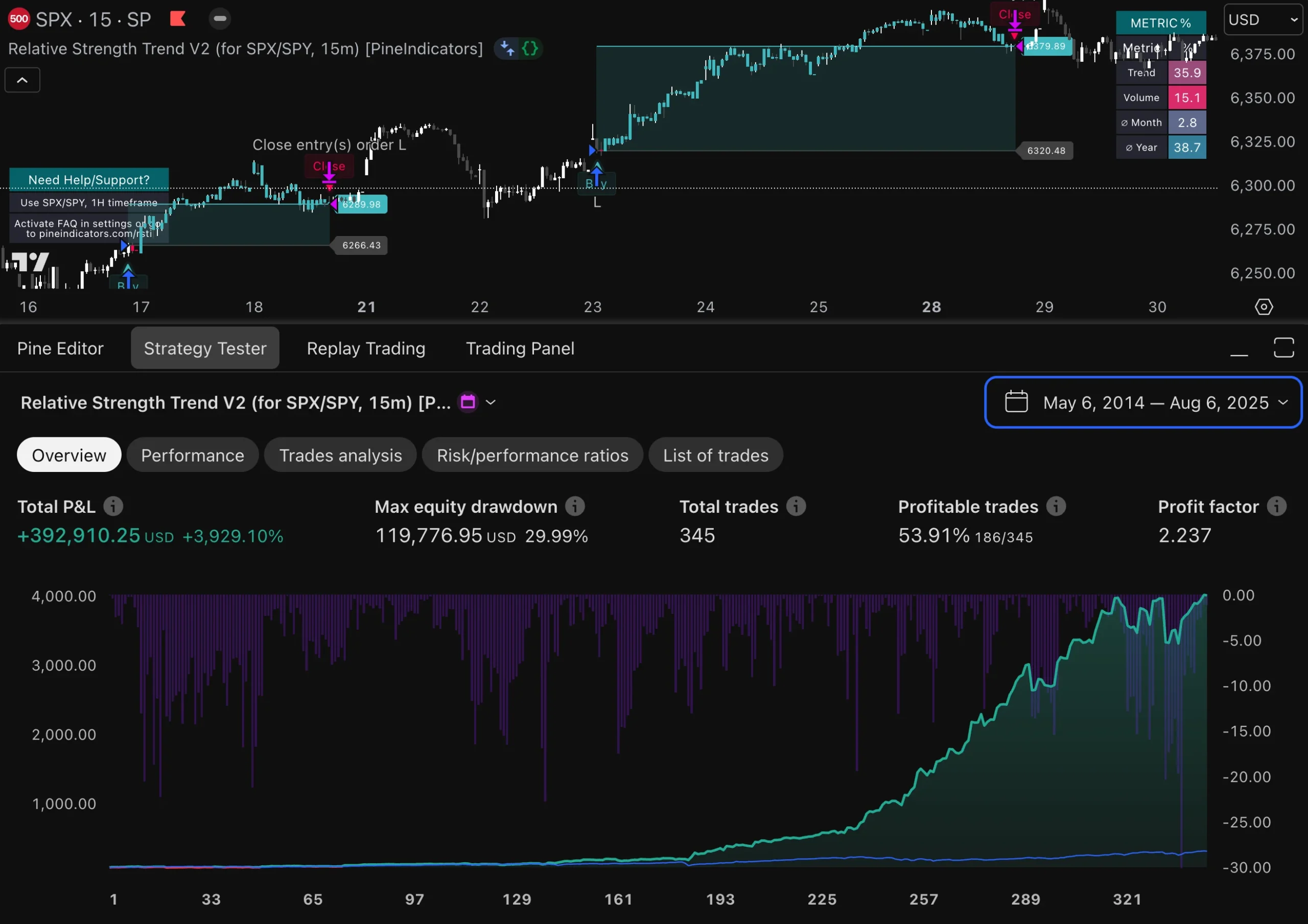1308x924 pixels.
Task: Click the info icon next to Profit factor
Action: tap(1277, 506)
